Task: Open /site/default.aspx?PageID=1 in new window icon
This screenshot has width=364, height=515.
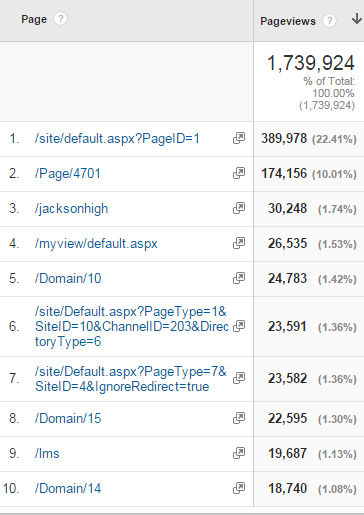Action: (x=239, y=138)
